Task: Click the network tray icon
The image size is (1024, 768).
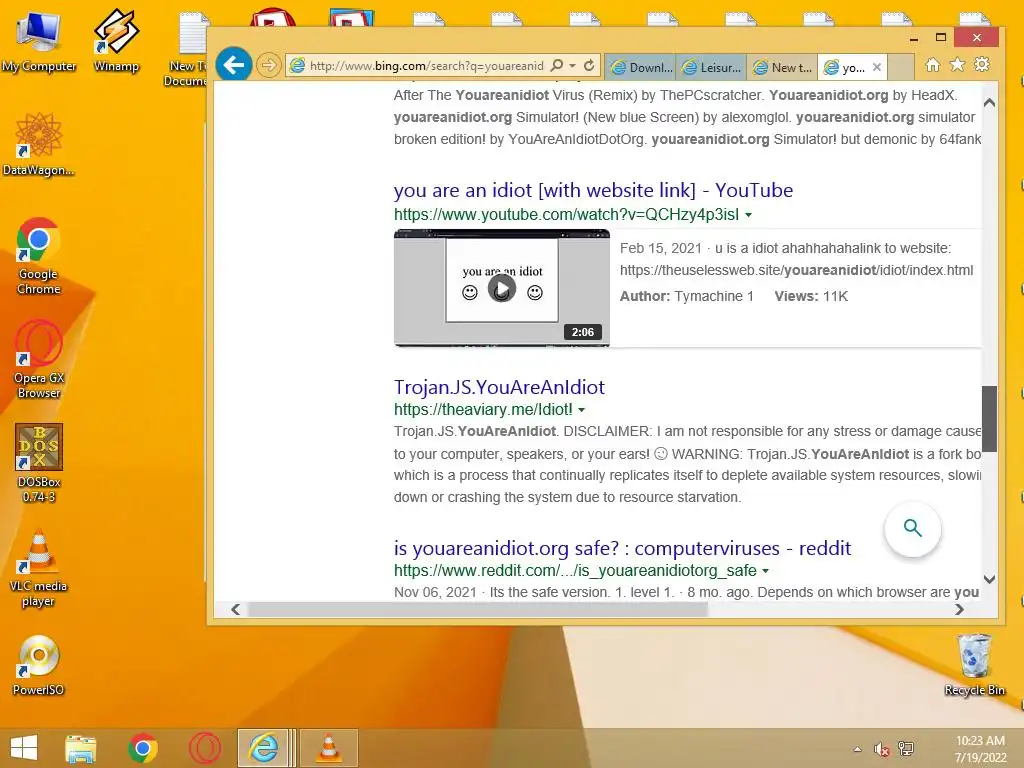Action: pyautogui.click(x=906, y=749)
